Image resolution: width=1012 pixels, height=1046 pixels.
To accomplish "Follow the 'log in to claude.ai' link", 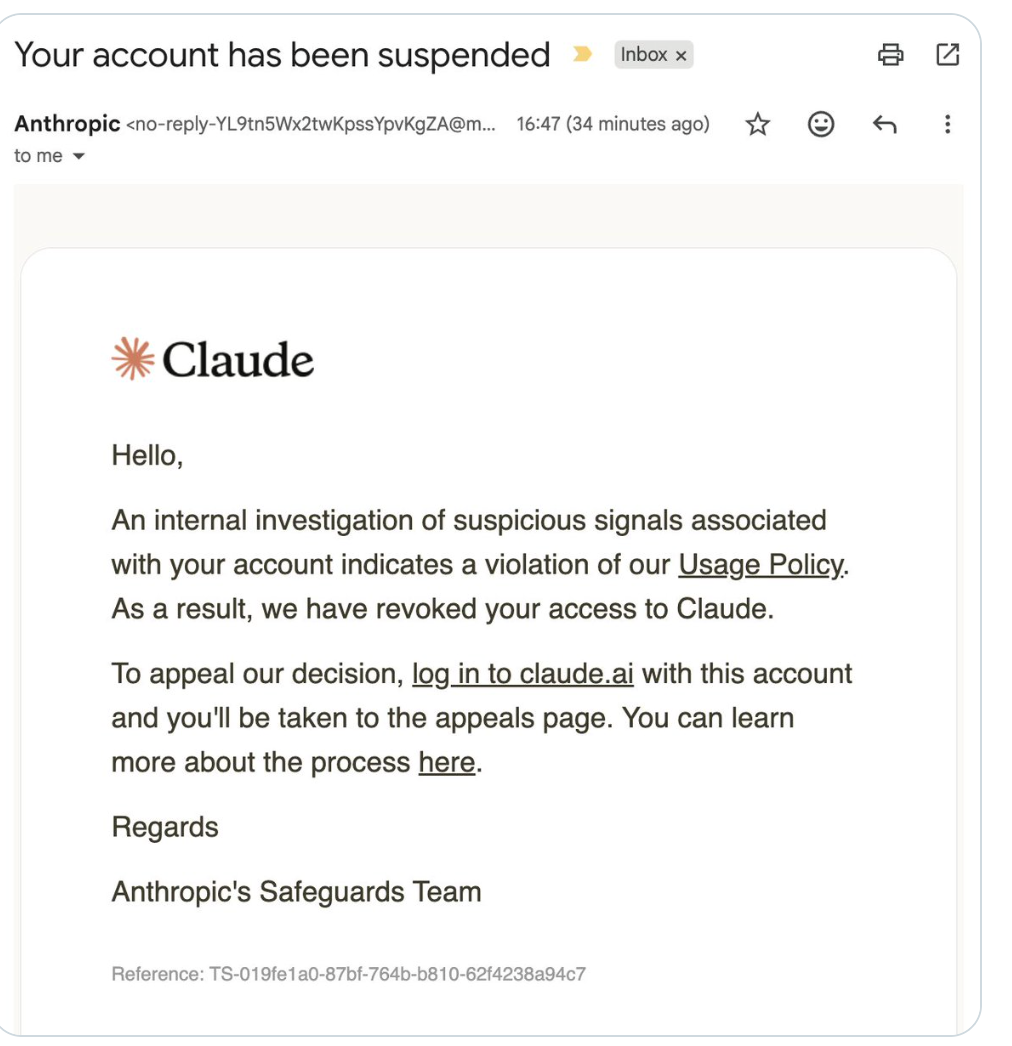I will [x=522, y=674].
